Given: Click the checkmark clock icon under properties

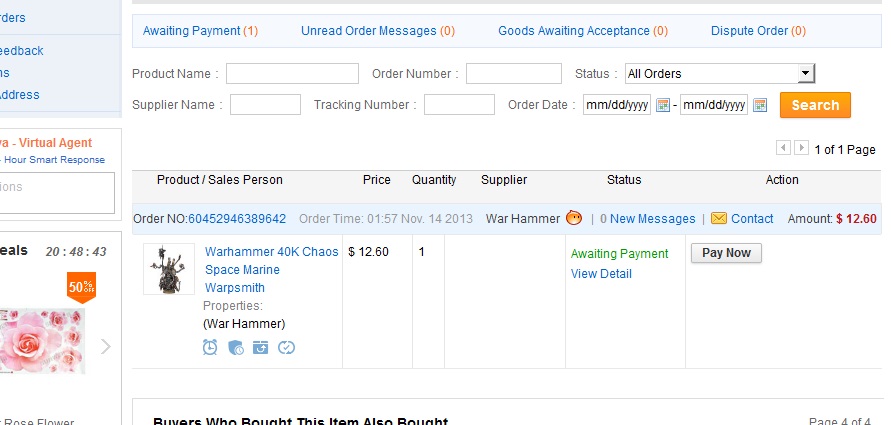Looking at the screenshot, I should click(286, 347).
